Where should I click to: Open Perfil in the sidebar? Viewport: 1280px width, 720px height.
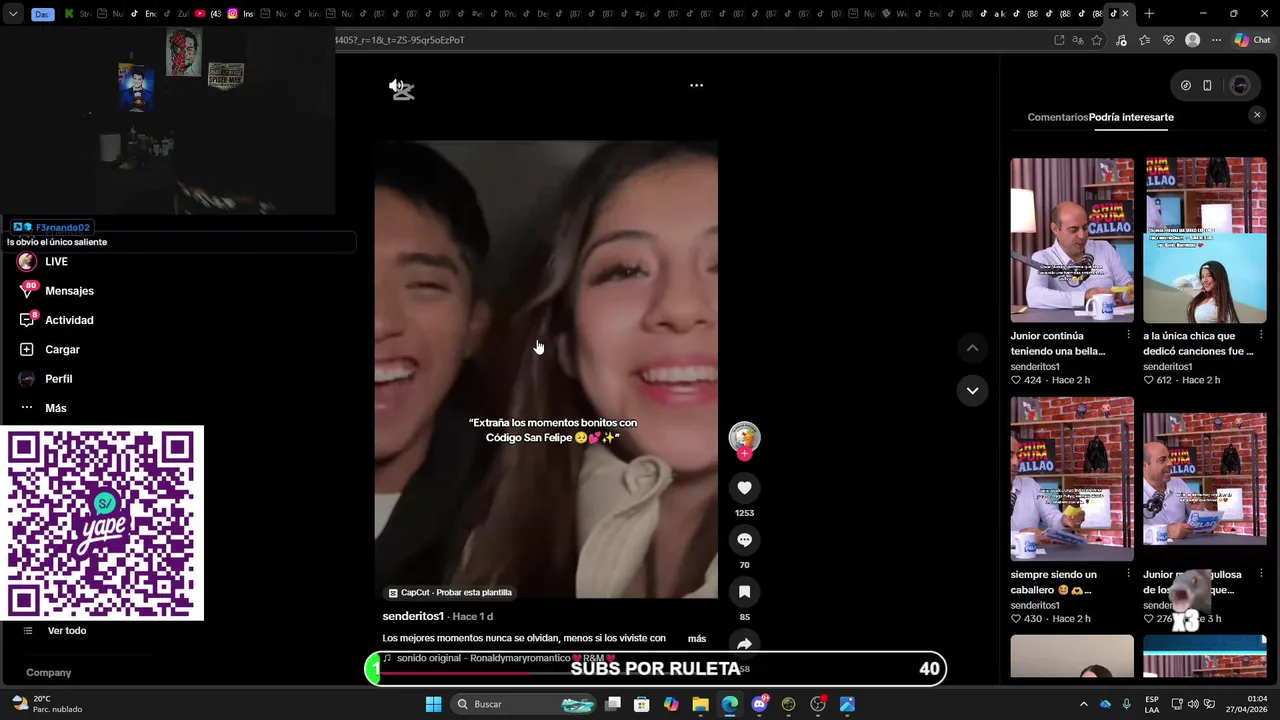click(x=58, y=379)
